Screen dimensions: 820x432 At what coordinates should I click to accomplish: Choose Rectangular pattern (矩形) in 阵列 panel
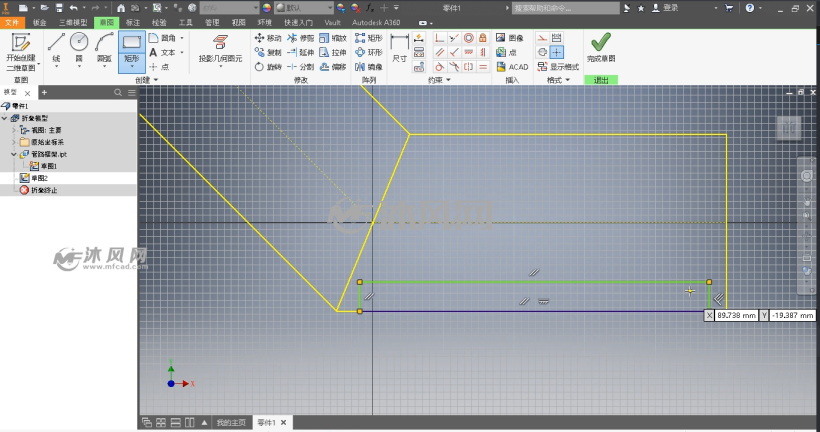(369, 38)
